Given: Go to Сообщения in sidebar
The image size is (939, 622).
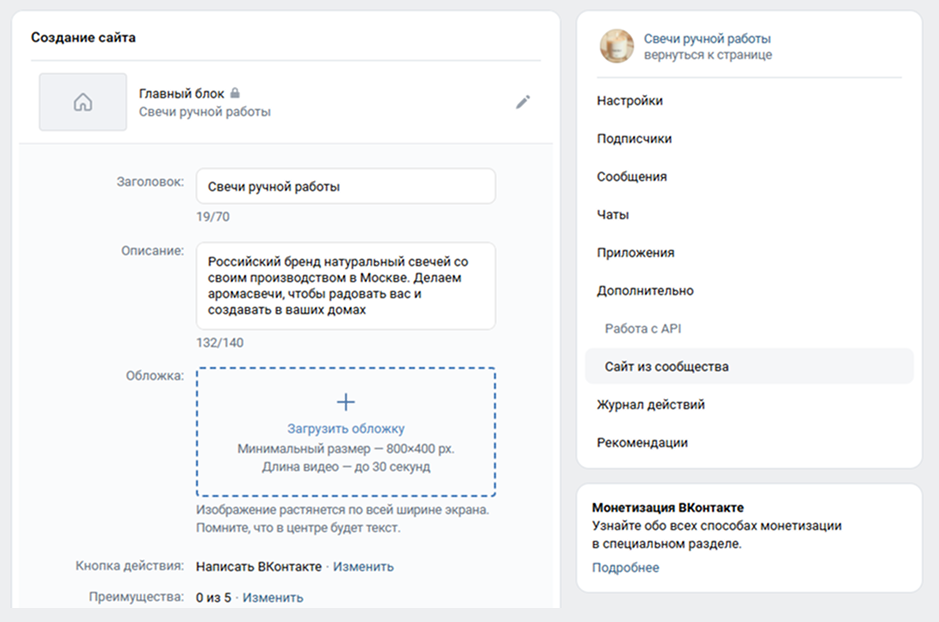Looking at the screenshot, I should pos(632,177).
